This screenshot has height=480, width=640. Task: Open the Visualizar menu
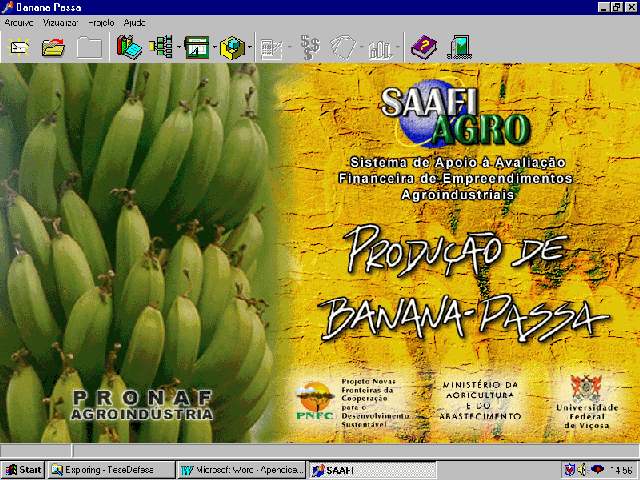(60, 23)
